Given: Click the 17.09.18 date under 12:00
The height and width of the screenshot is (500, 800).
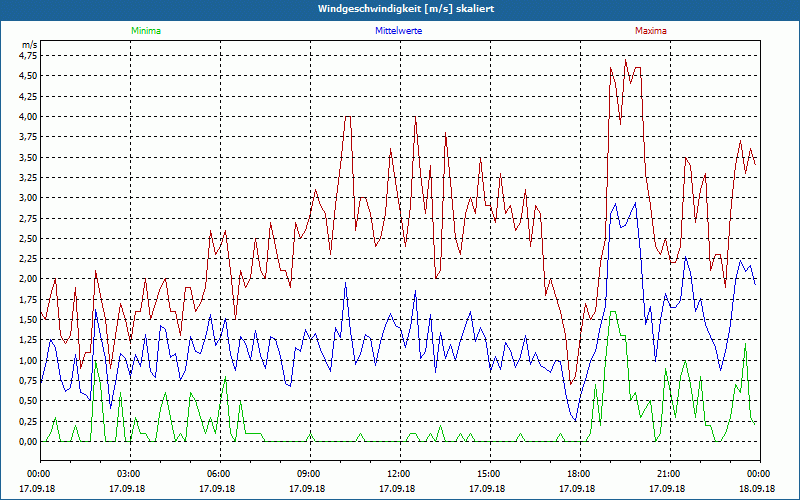Looking at the screenshot, I should [x=396, y=488].
